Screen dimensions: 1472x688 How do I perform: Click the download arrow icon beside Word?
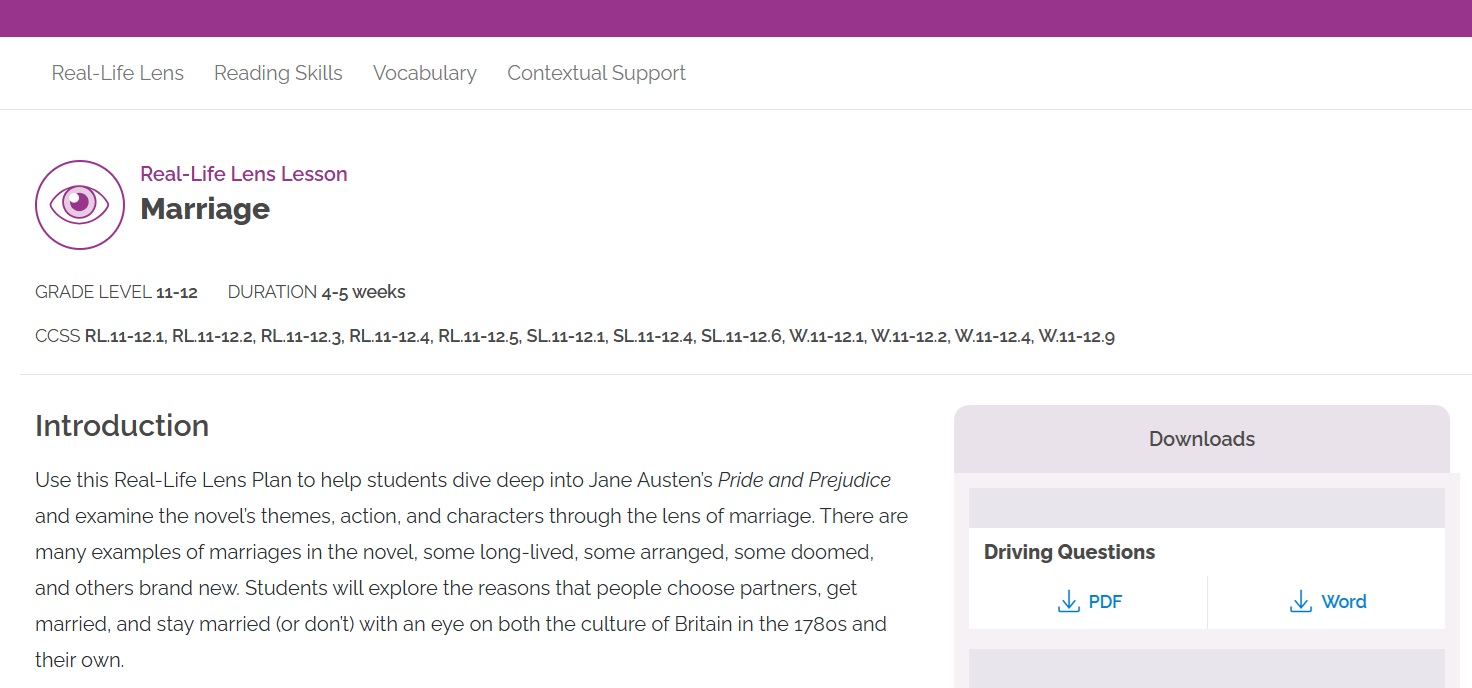tap(1300, 602)
